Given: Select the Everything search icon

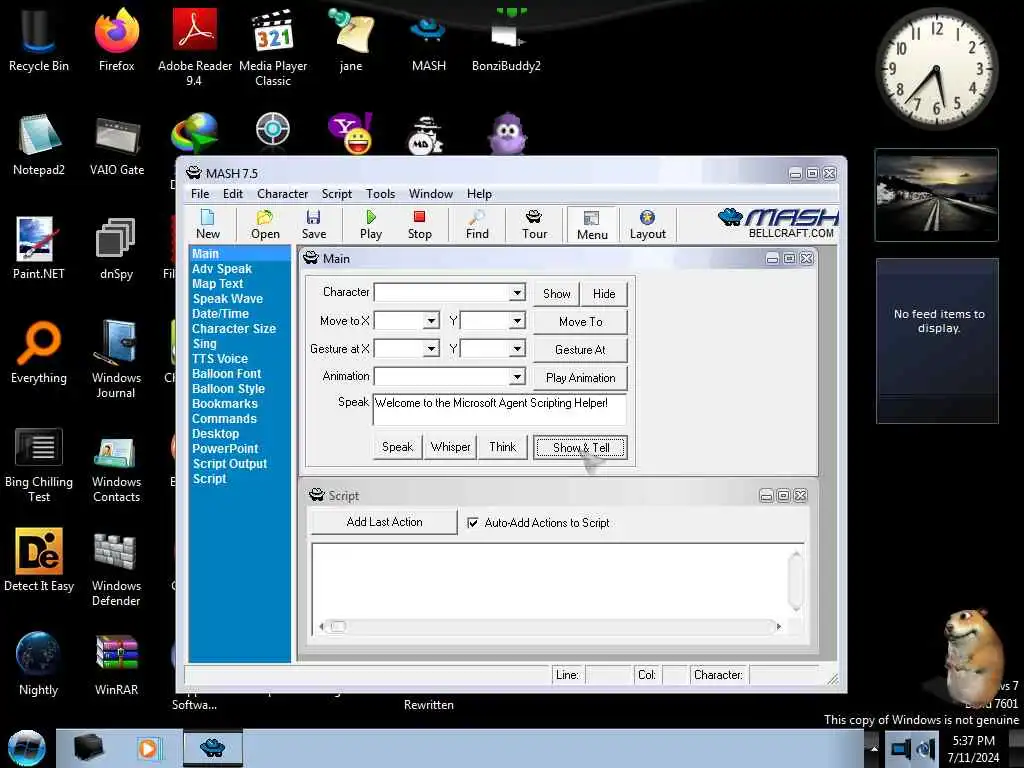Looking at the screenshot, I should (x=39, y=353).
